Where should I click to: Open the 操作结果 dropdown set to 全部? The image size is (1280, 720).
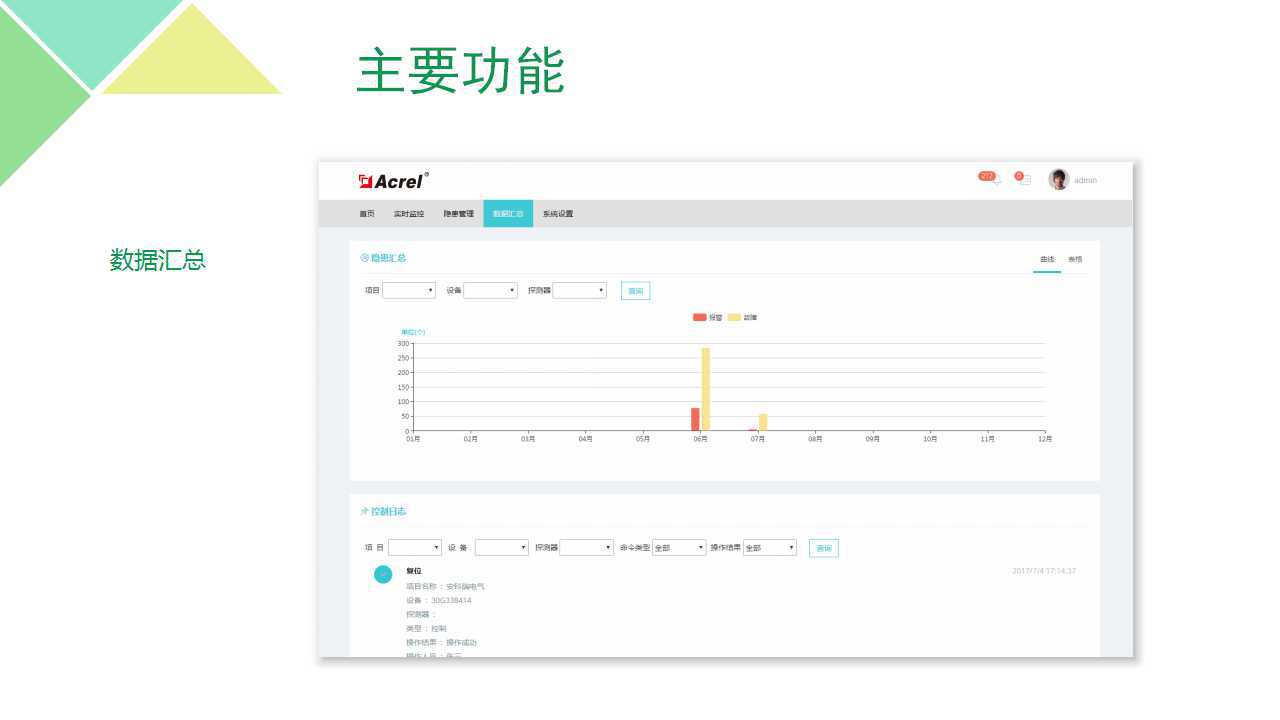tap(770, 548)
